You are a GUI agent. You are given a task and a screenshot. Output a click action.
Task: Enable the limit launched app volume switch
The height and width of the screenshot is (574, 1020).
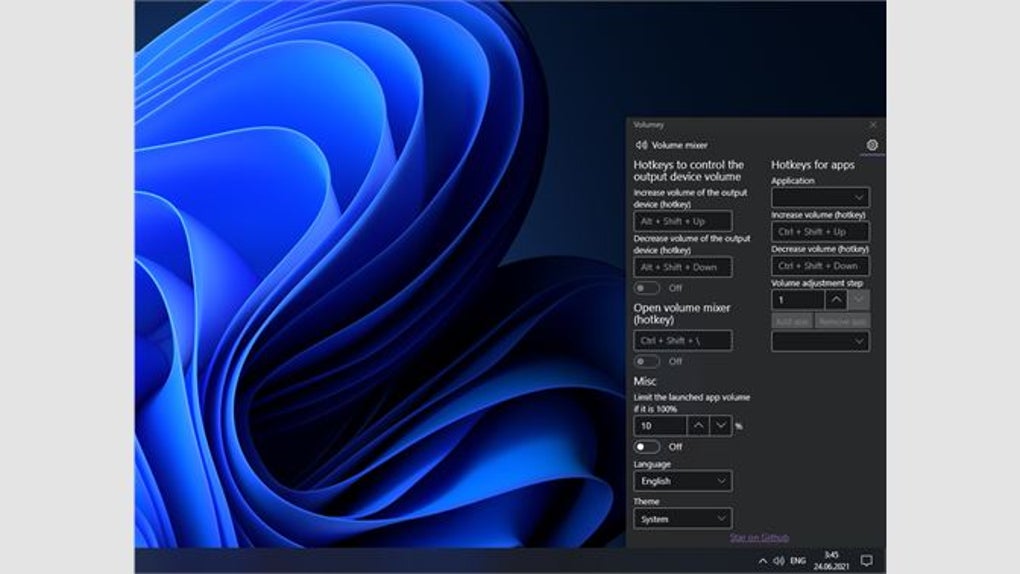pyautogui.click(x=647, y=446)
